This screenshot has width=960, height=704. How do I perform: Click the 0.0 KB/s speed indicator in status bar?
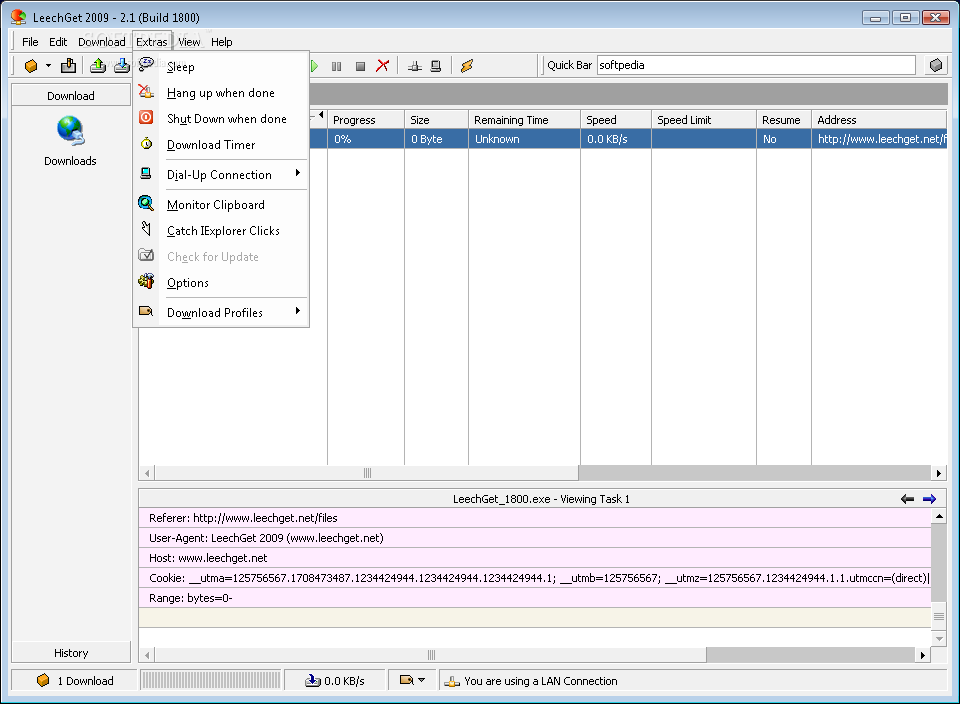336,681
